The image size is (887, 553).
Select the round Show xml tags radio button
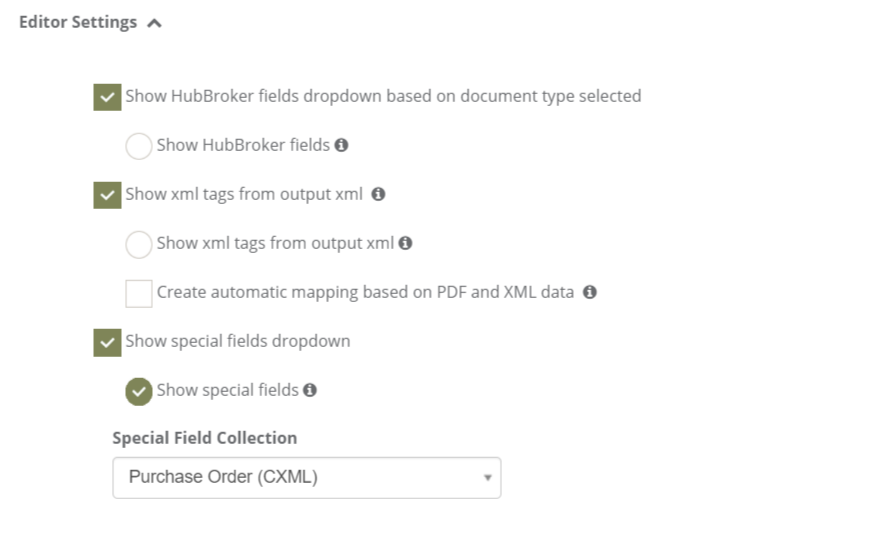pyautogui.click(x=139, y=244)
